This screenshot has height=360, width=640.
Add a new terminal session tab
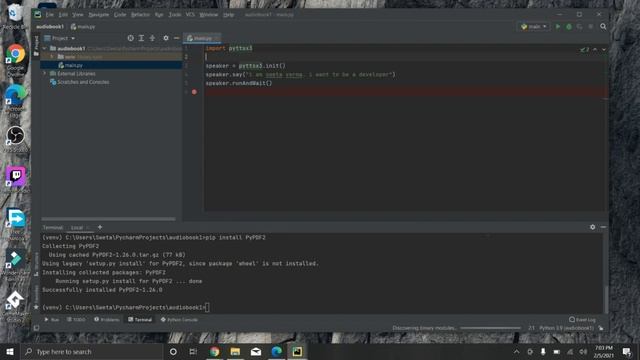[x=100, y=227]
